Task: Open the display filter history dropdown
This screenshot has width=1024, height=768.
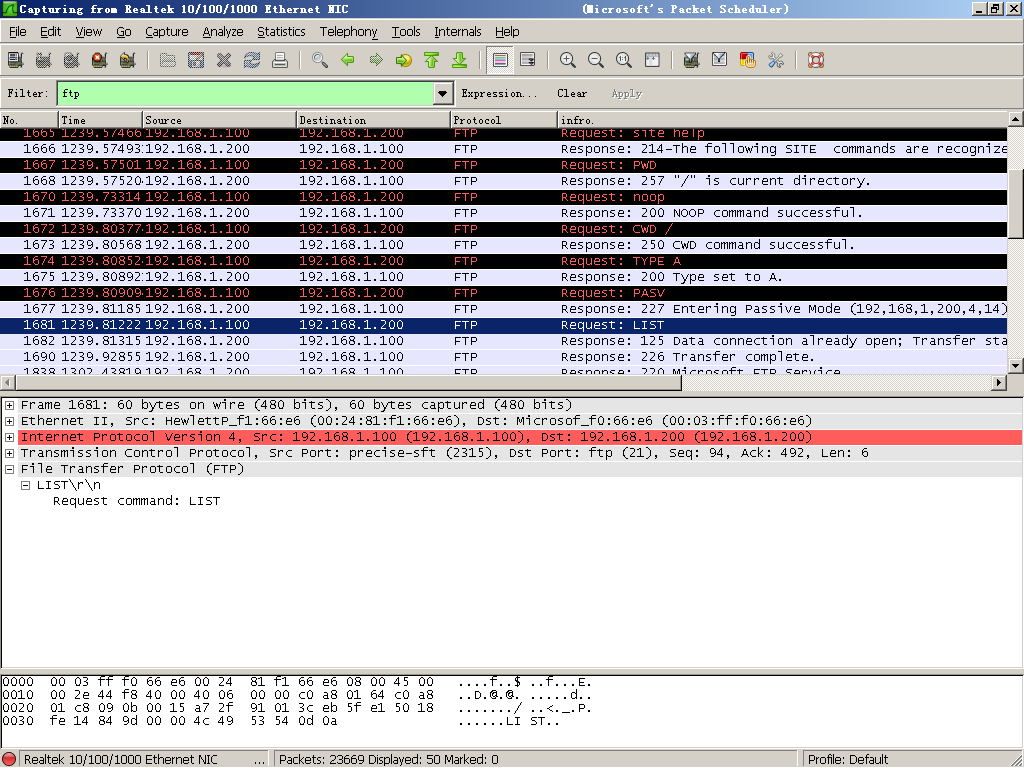Action: point(442,93)
